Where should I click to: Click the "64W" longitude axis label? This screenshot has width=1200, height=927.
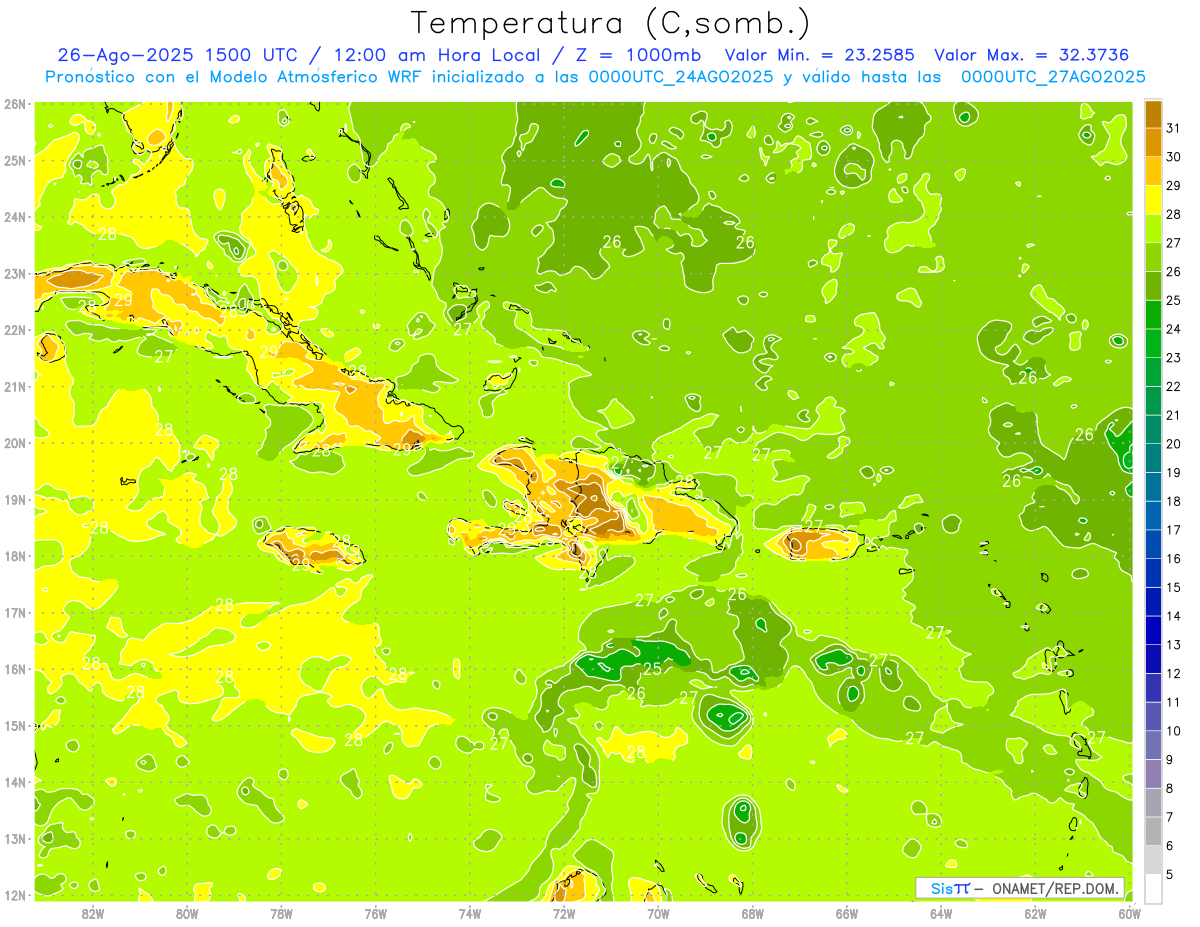(x=941, y=913)
